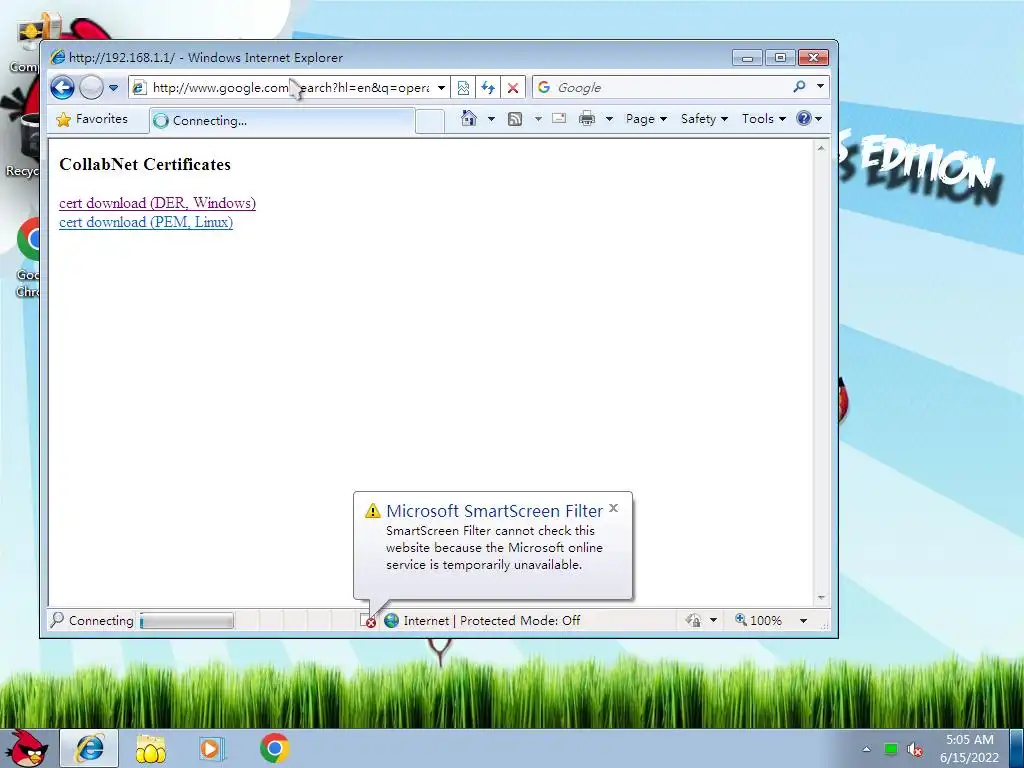
Task: Expand the search provider dropdown arrow
Action: click(820, 86)
